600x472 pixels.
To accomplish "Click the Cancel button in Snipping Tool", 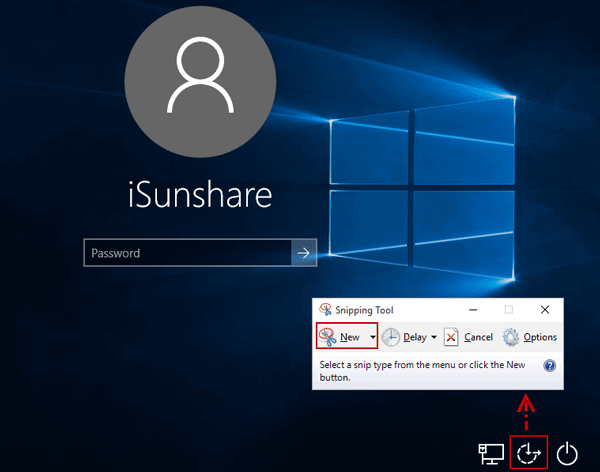I will (469, 337).
